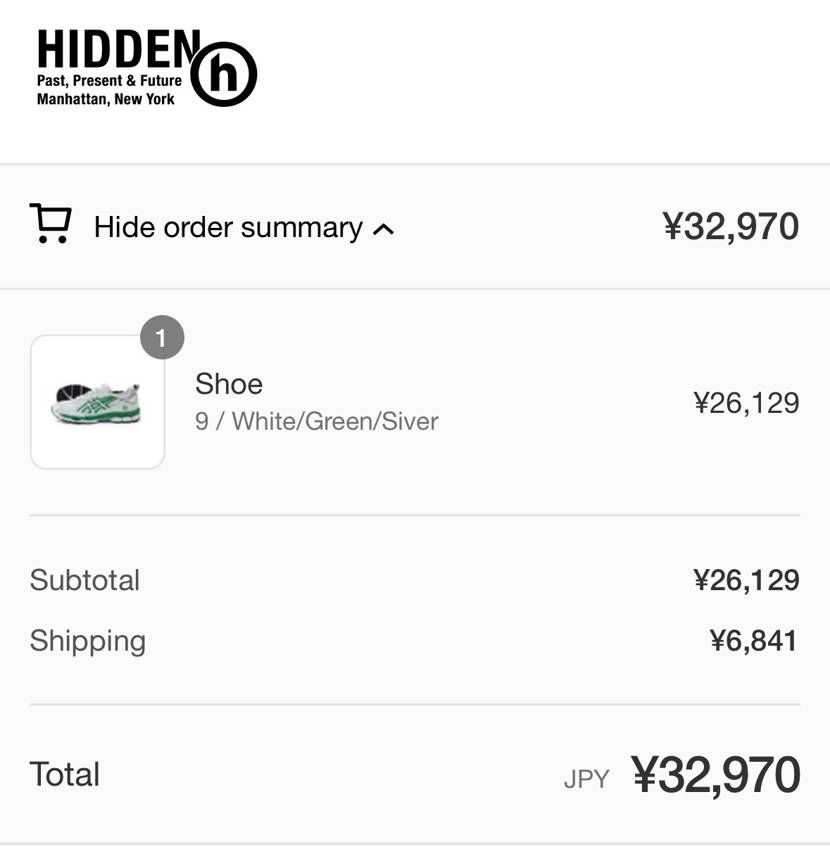Click the Total label
This screenshot has height=849, width=830.
point(64,774)
